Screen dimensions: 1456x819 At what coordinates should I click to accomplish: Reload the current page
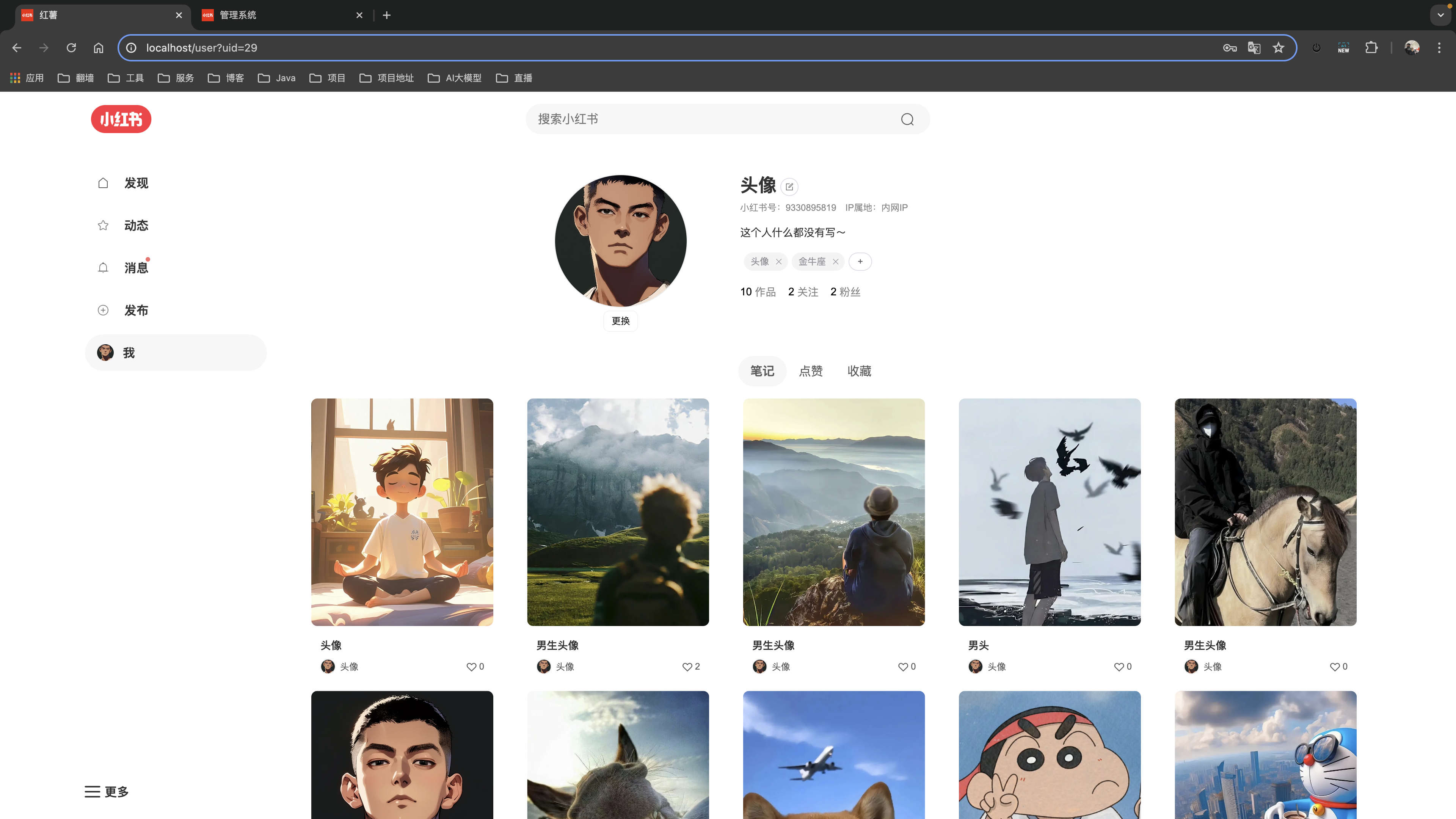coord(71,48)
